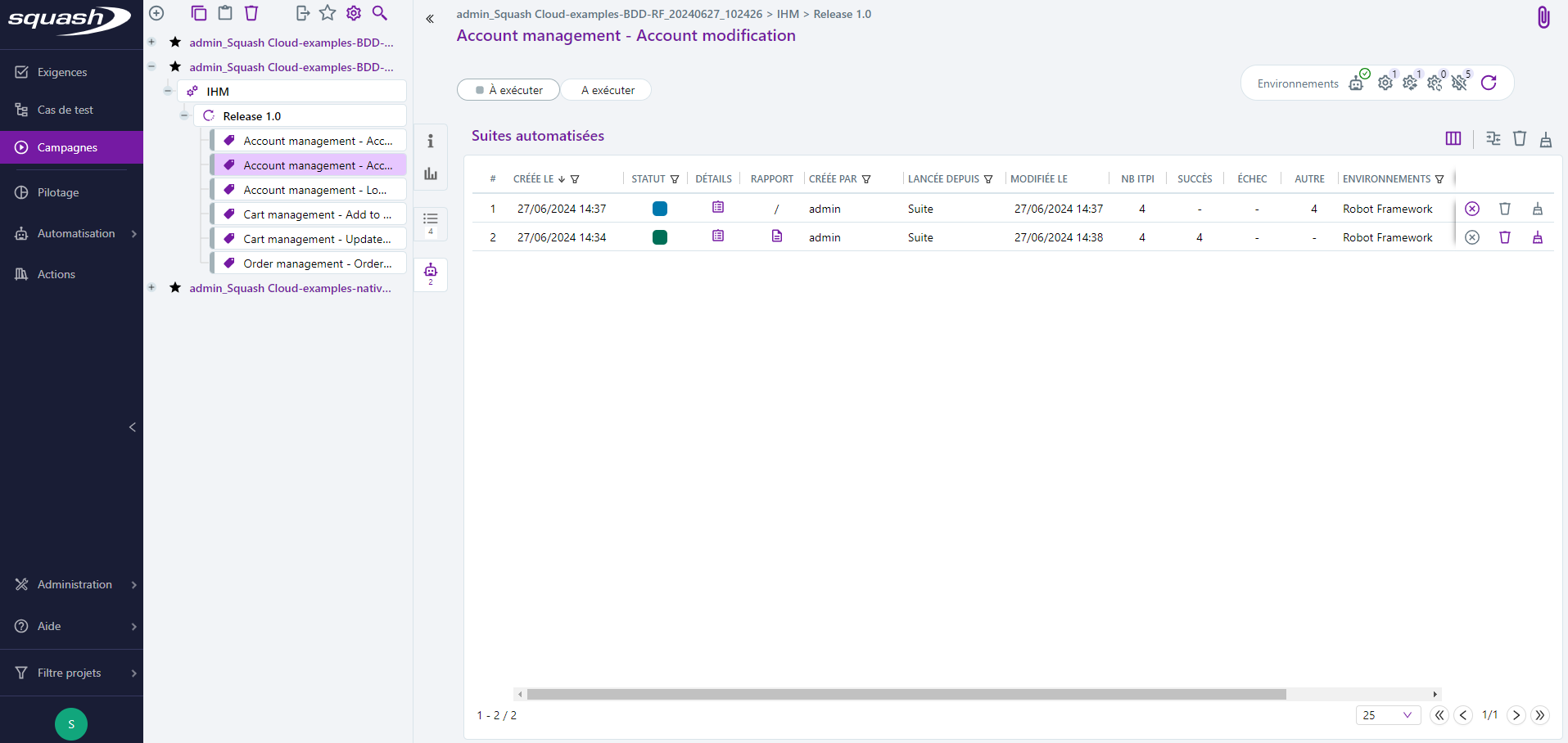Click the blue status swatch in row 1

point(659,209)
